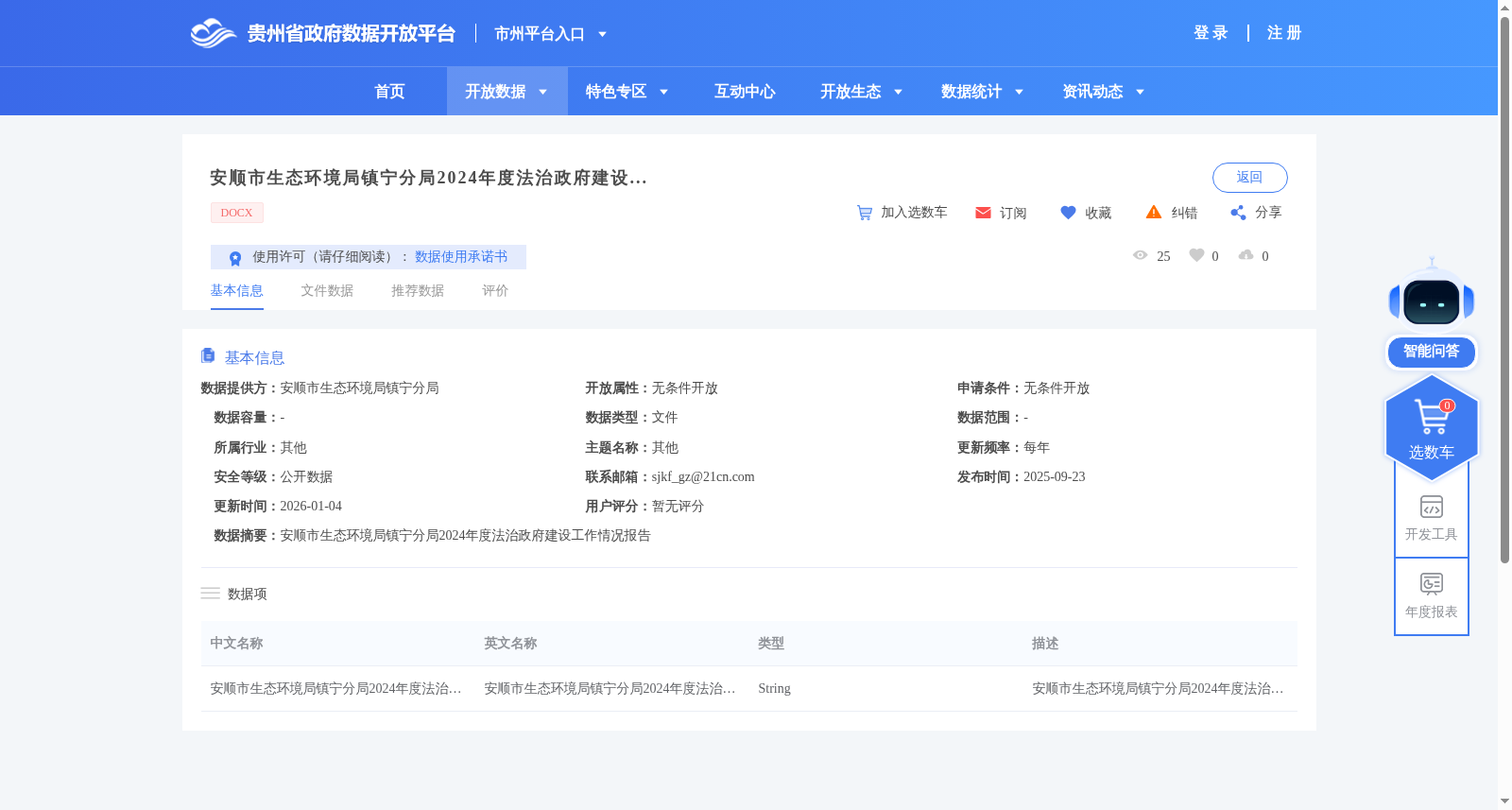Click the scrollbar down arrow
1512x810 pixels.
tap(1504, 801)
